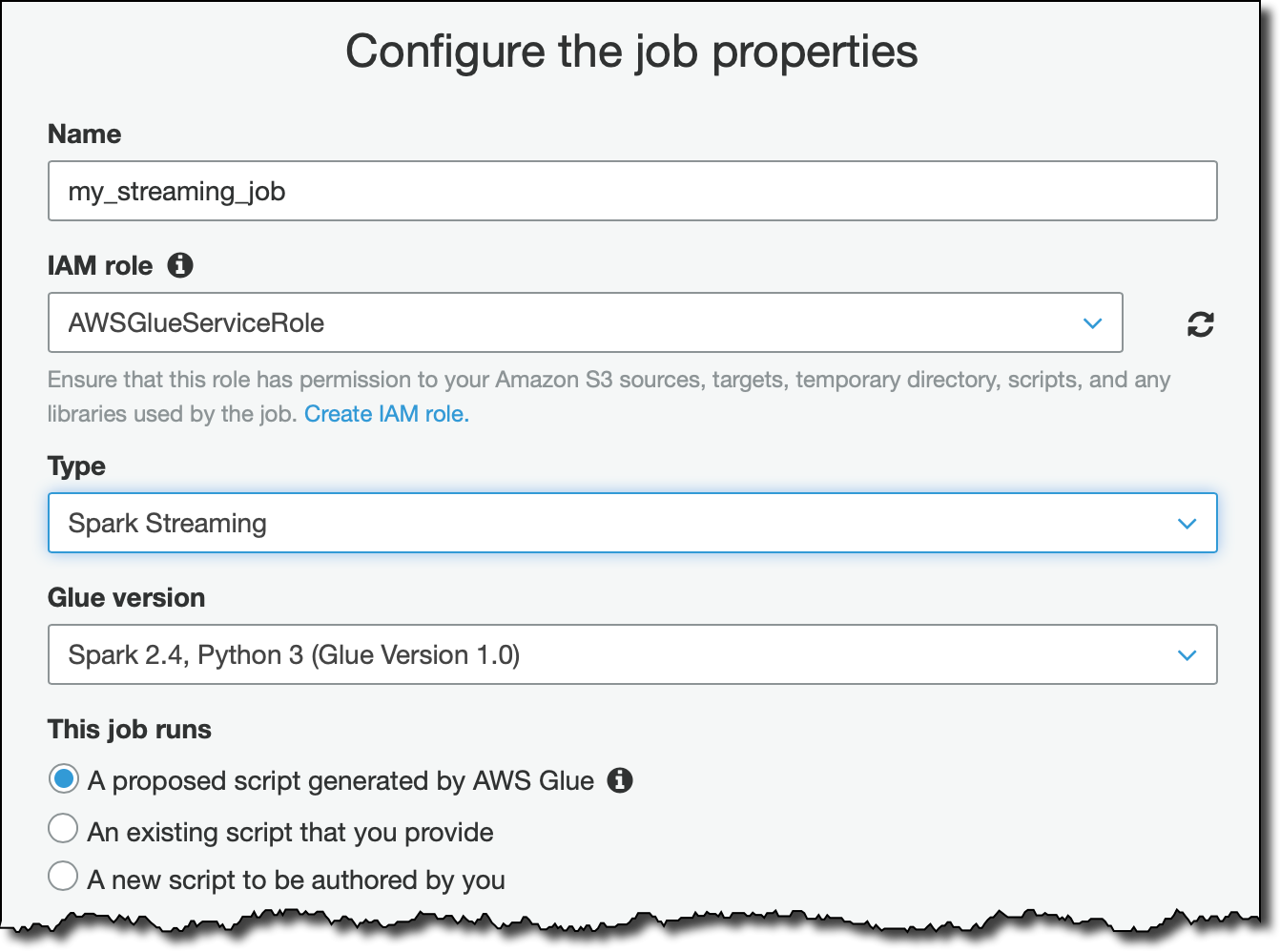1280x952 pixels.
Task: Choose the existing script that you provide option
Action: (64, 829)
